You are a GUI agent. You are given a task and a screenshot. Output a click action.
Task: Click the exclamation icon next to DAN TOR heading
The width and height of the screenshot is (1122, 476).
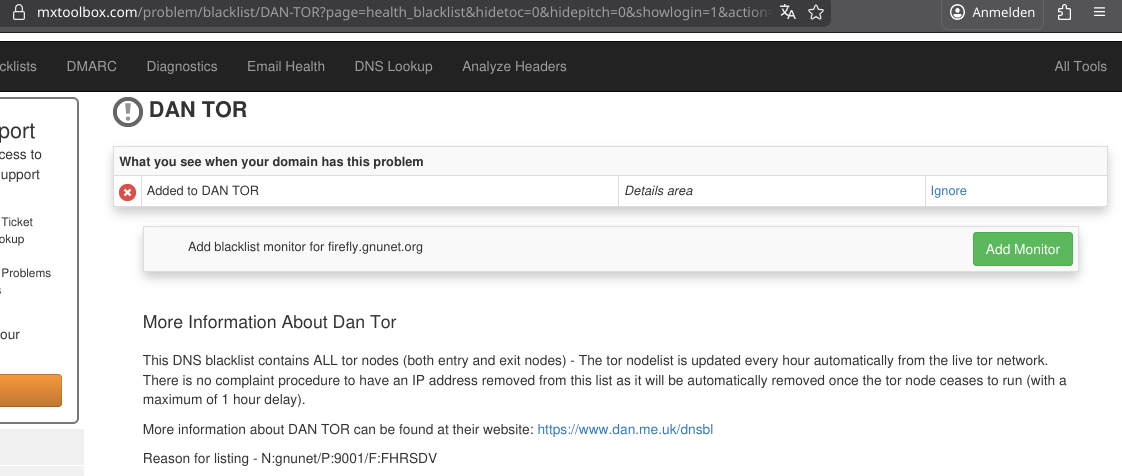tap(128, 112)
